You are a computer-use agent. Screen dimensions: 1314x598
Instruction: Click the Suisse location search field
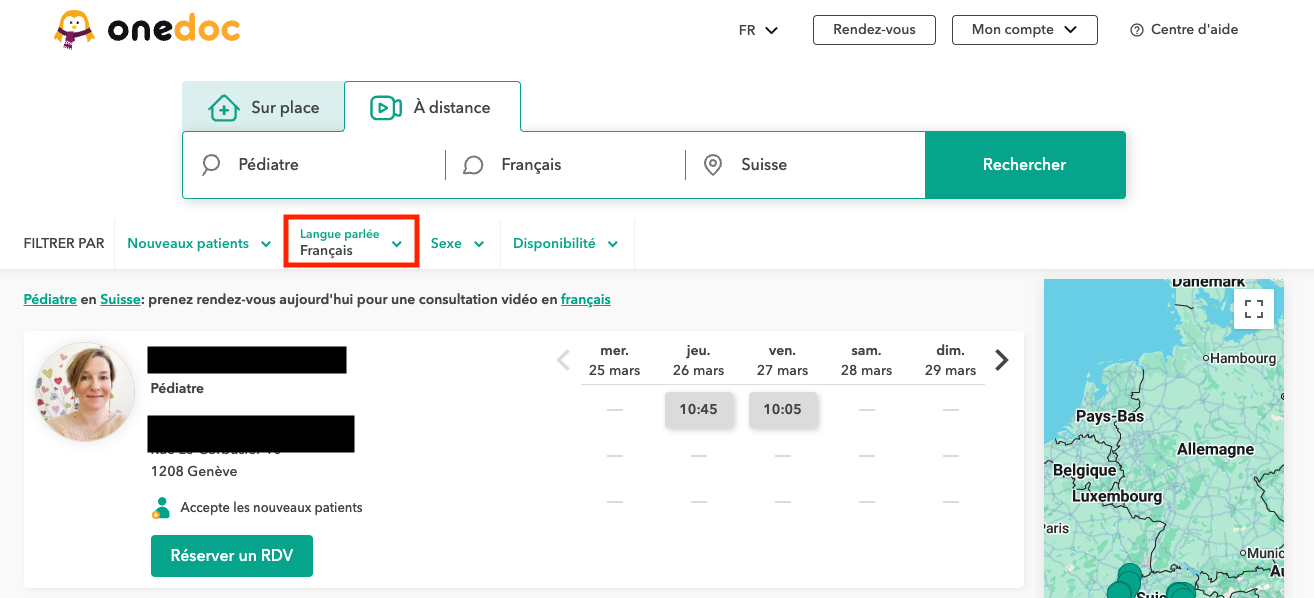805,165
